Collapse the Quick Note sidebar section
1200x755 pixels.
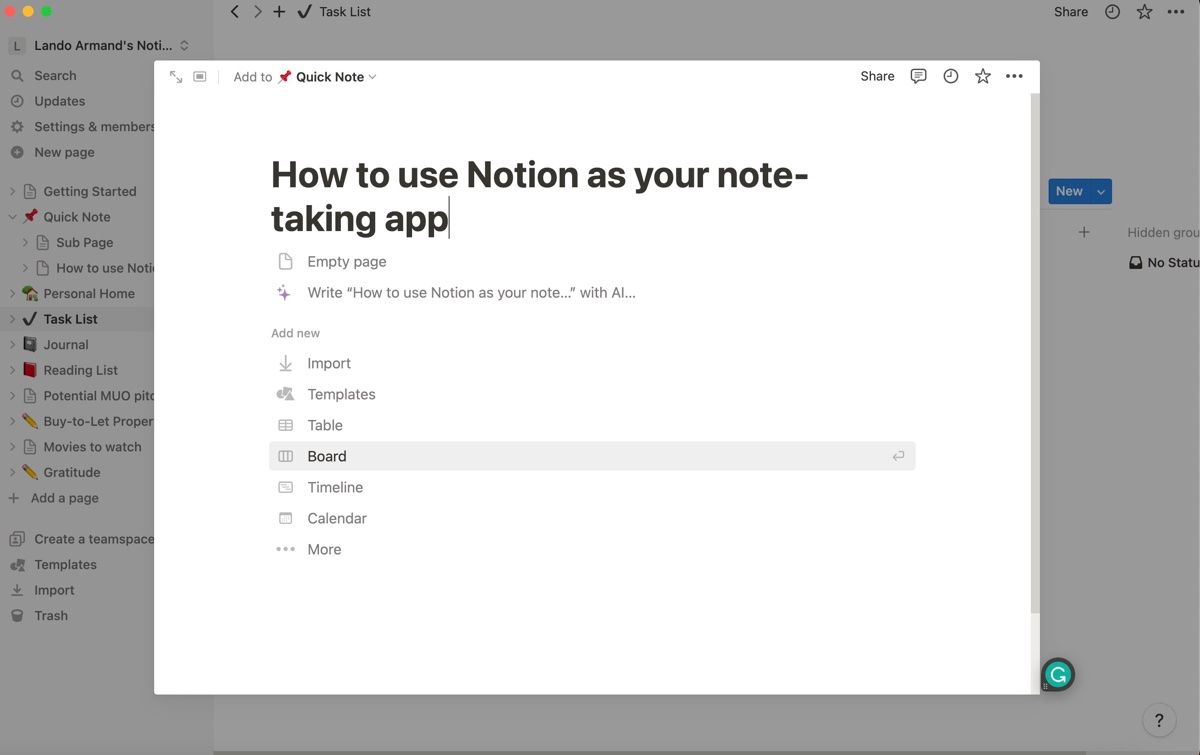point(12,217)
